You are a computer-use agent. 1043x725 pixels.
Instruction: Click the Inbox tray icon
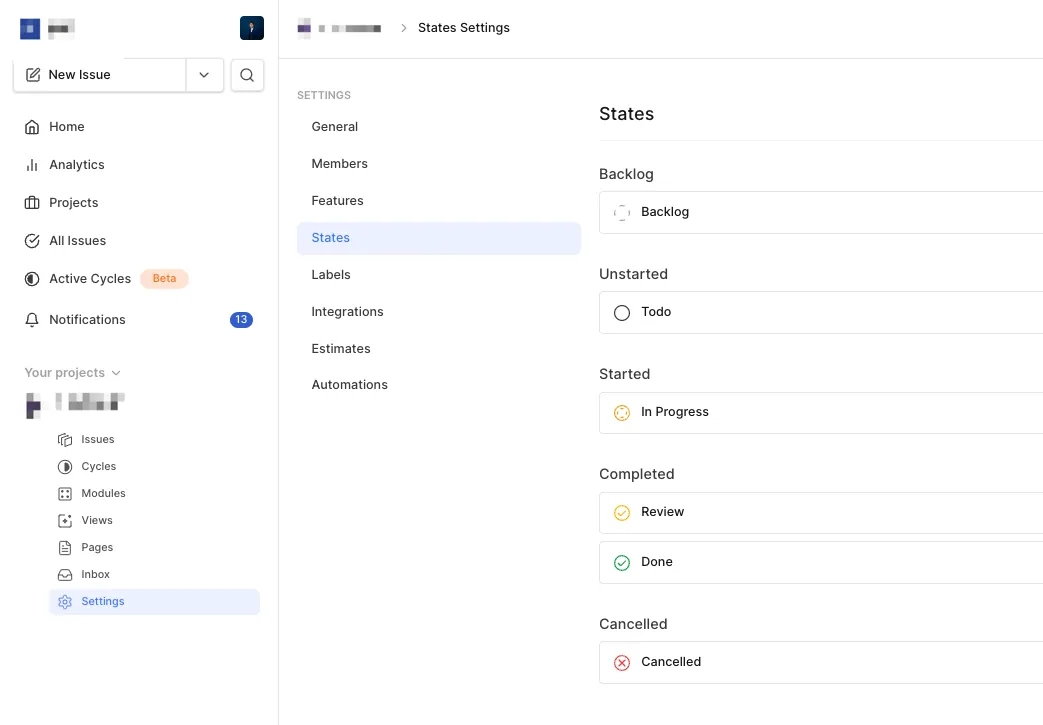pos(65,575)
